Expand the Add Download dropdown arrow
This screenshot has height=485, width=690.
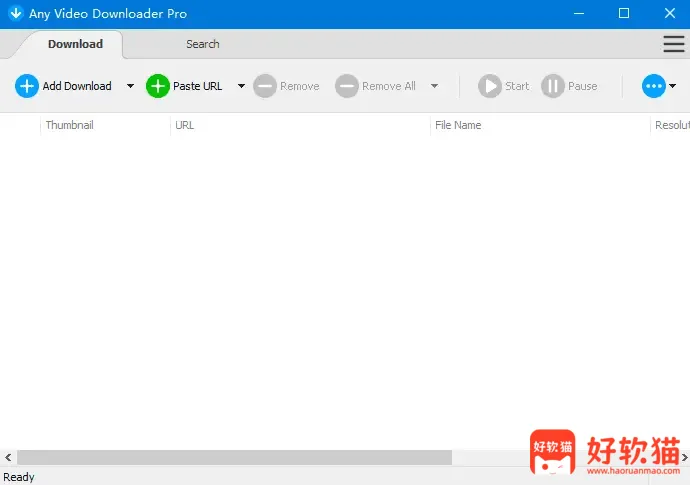tap(130, 86)
